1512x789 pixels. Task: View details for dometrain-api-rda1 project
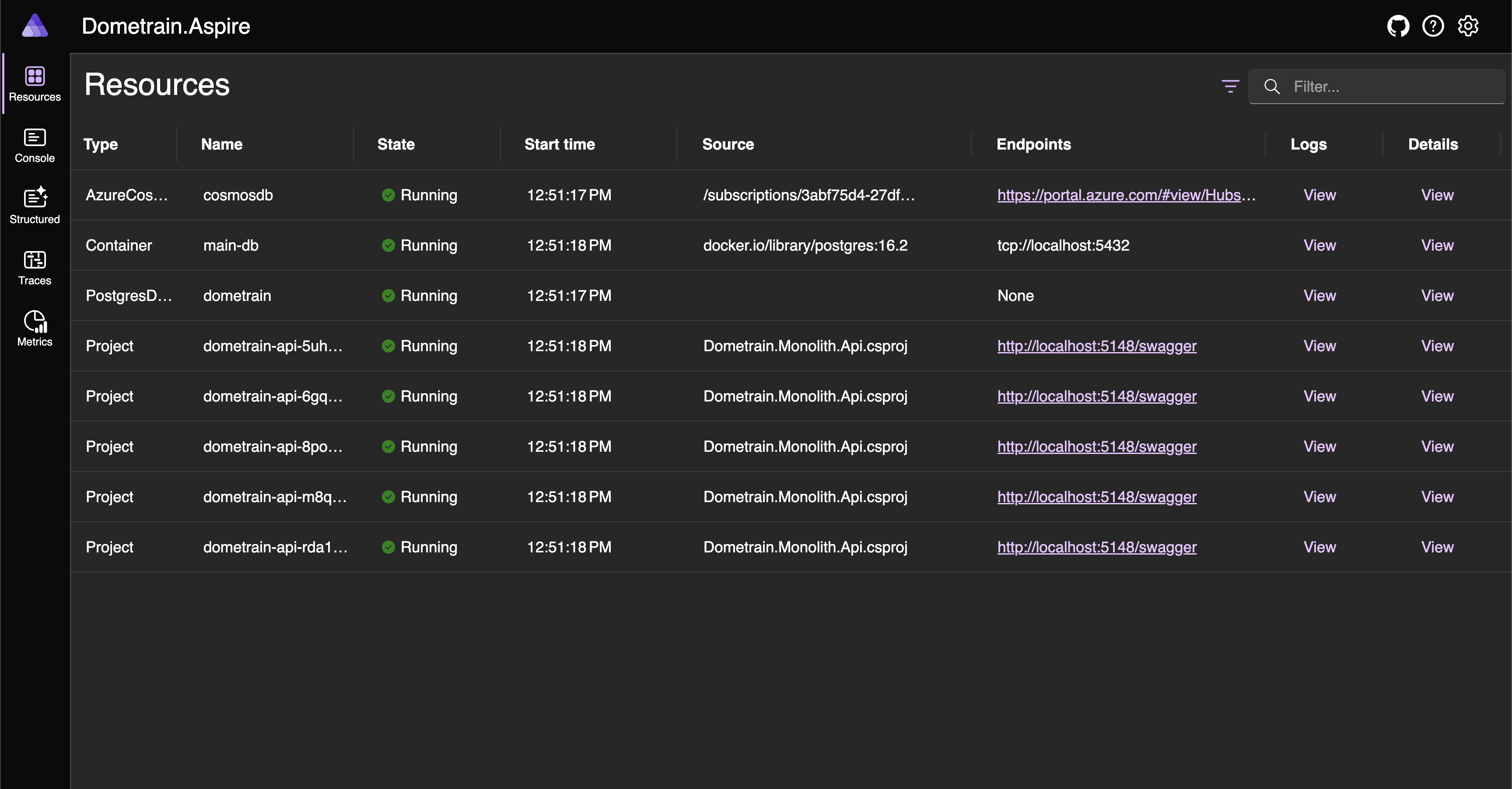coord(1436,547)
